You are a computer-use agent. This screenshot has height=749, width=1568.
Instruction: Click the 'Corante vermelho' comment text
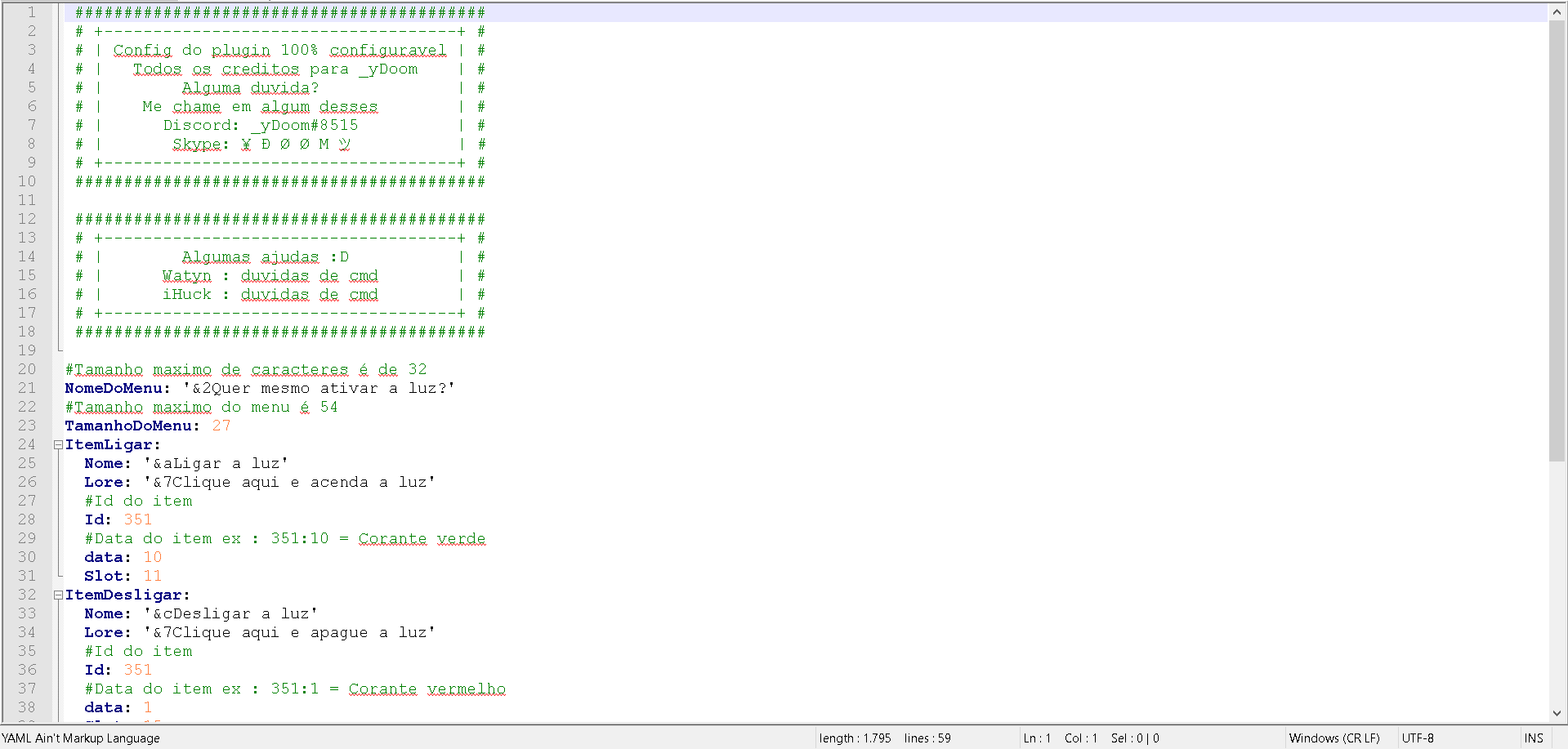(x=427, y=689)
